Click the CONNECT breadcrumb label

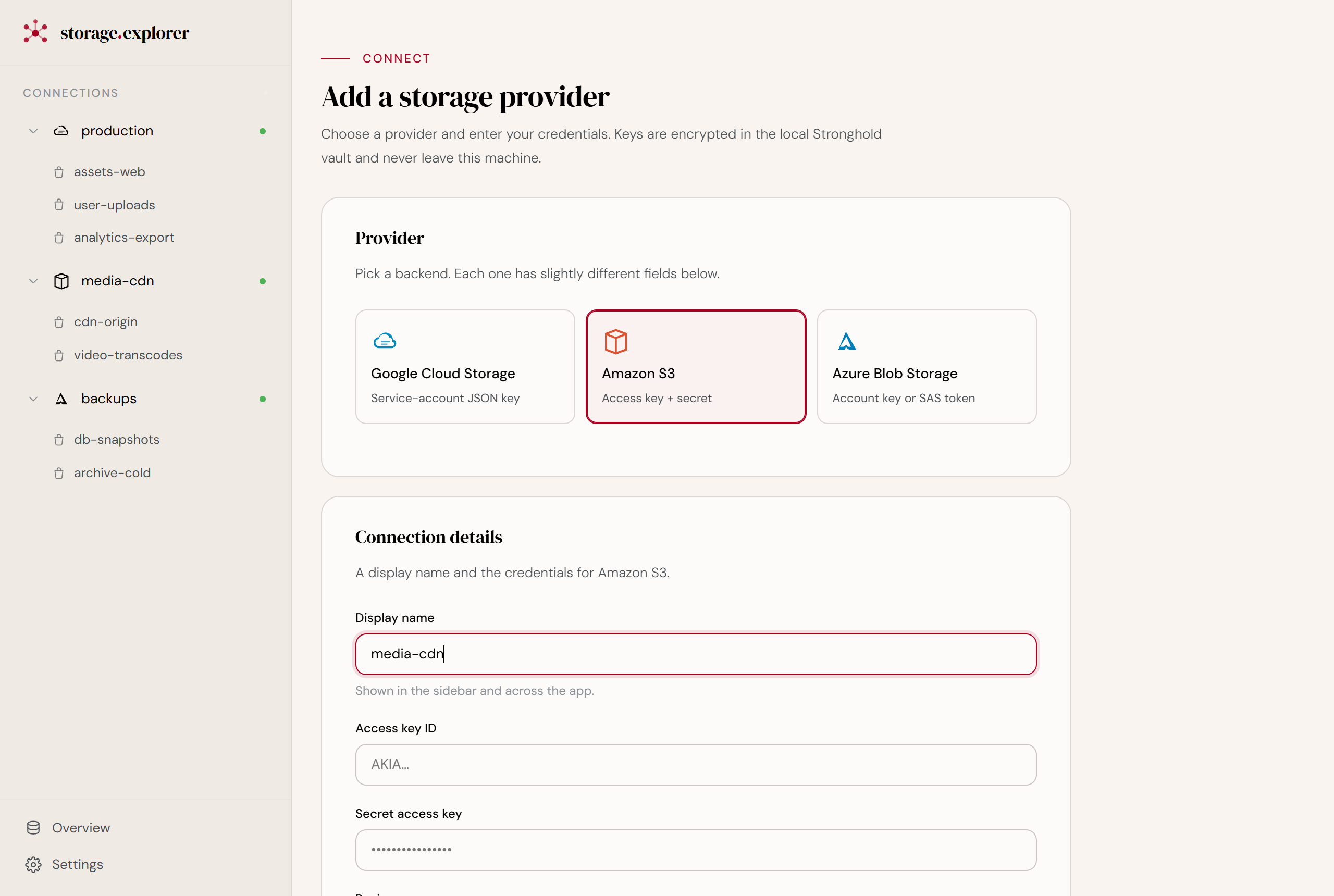point(396,58)
